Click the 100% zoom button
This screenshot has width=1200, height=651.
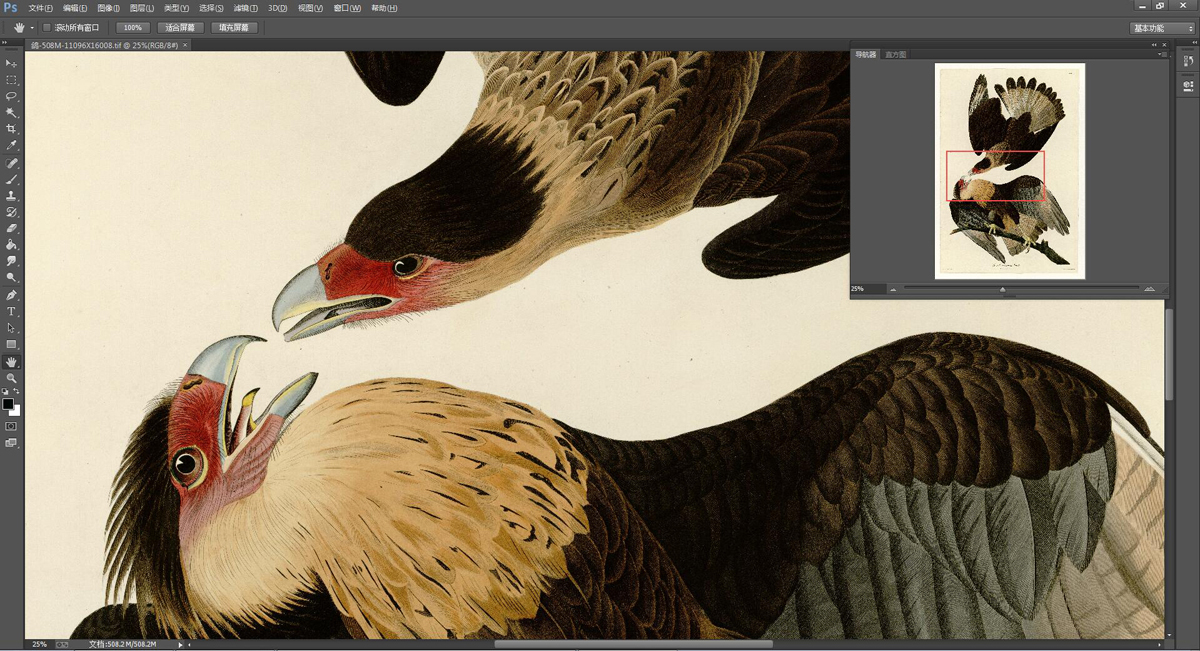(132, 28)
